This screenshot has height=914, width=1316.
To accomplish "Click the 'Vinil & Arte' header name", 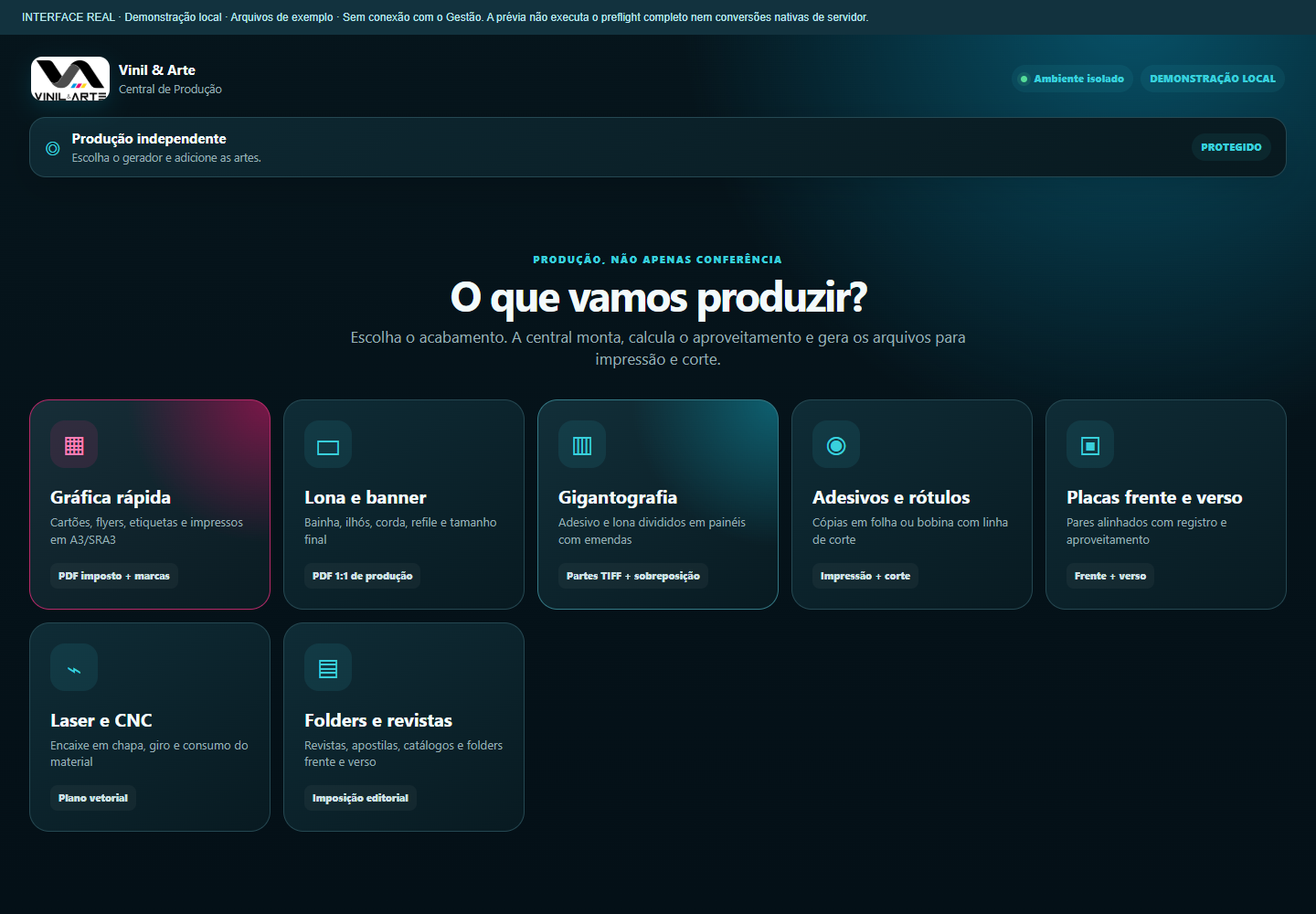I will (x=157, y=70).
